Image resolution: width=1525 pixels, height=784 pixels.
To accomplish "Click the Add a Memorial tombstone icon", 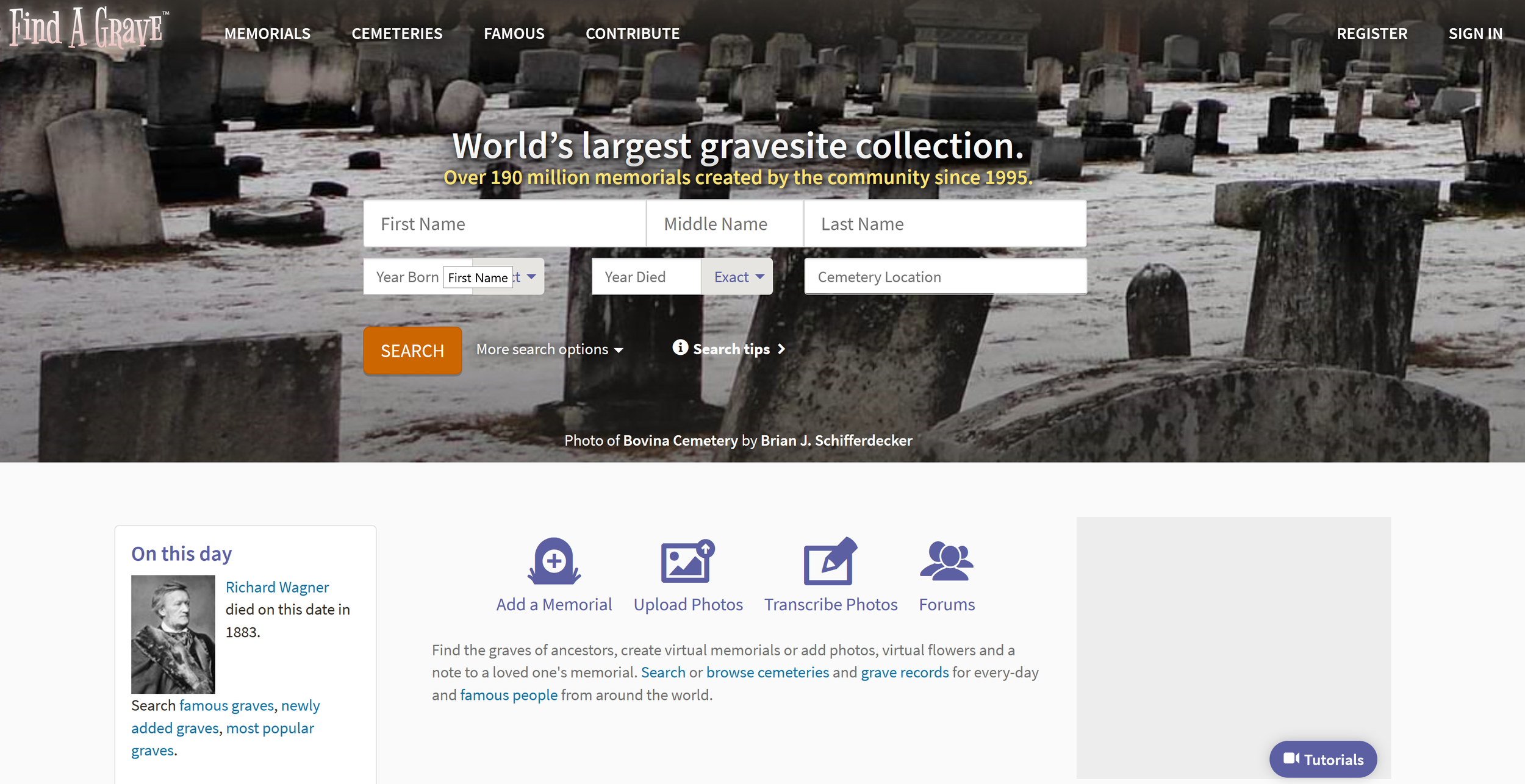I will point(554,561).
